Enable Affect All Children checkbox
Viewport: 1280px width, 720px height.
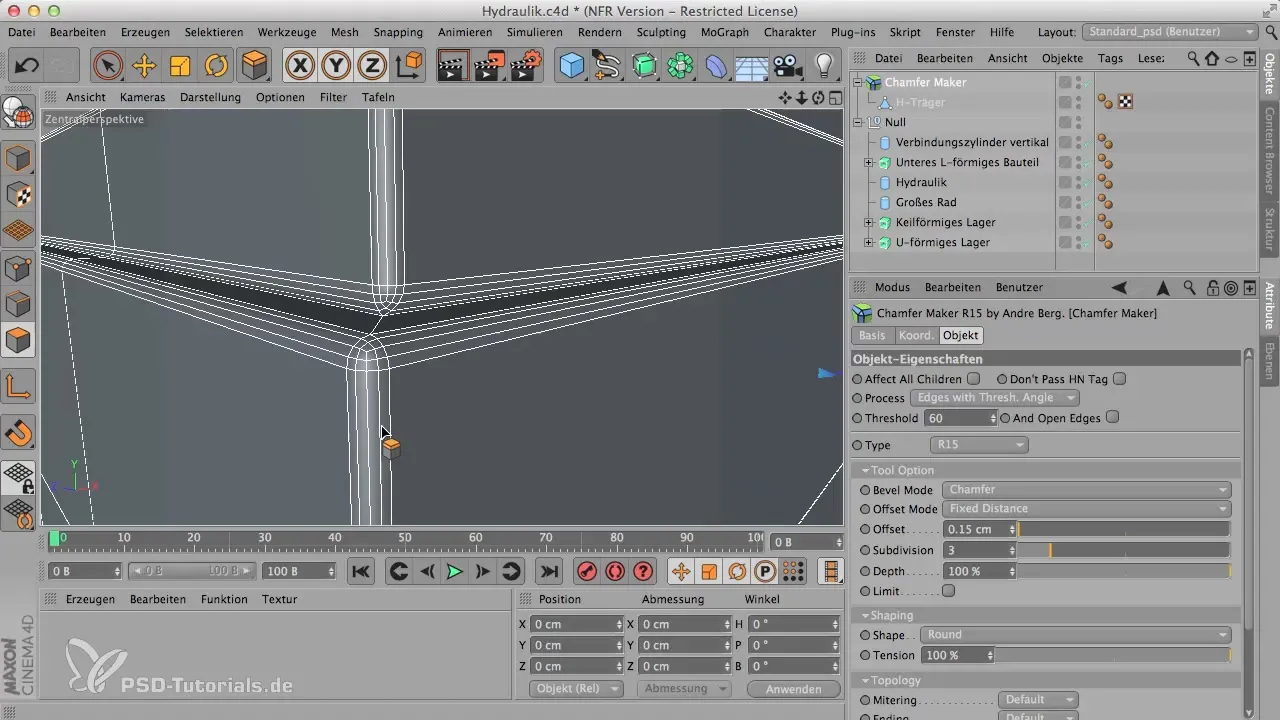point(973,379)
